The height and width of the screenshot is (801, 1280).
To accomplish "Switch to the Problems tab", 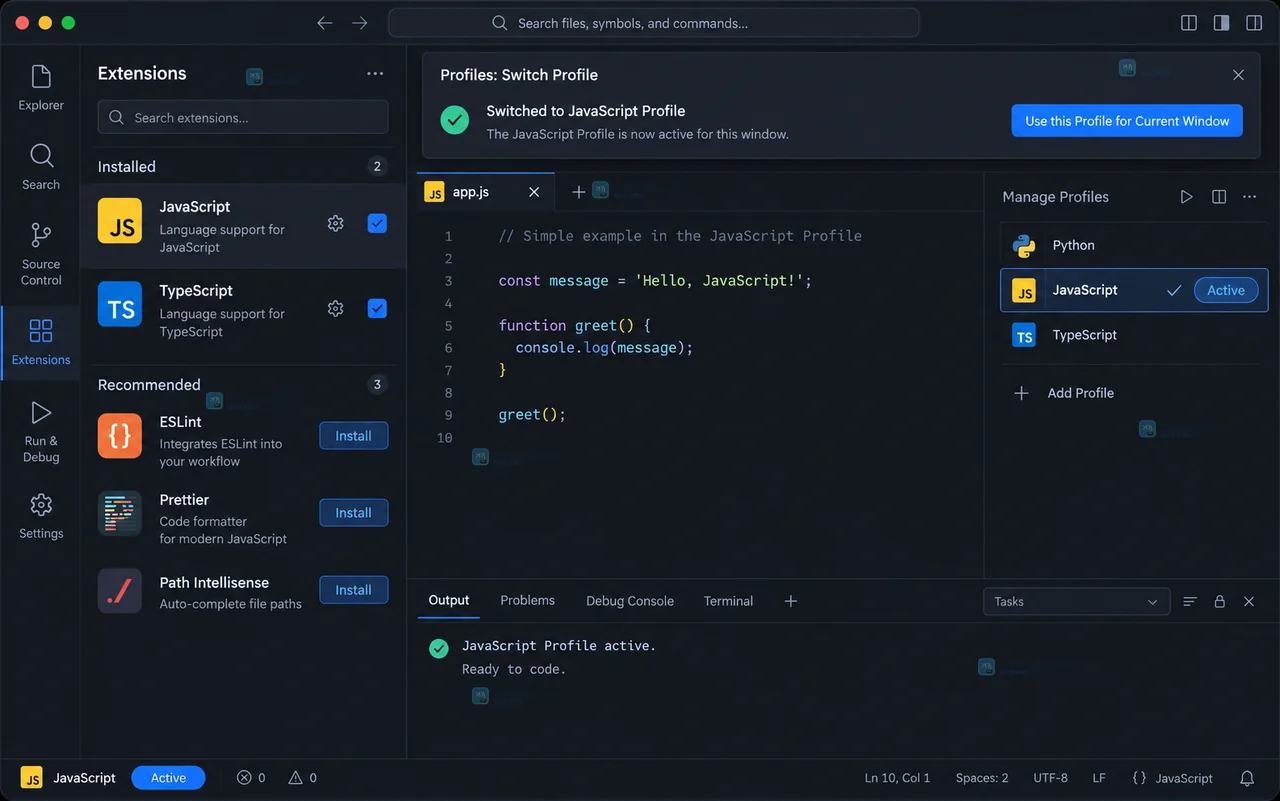I will [x=527, y=600].
